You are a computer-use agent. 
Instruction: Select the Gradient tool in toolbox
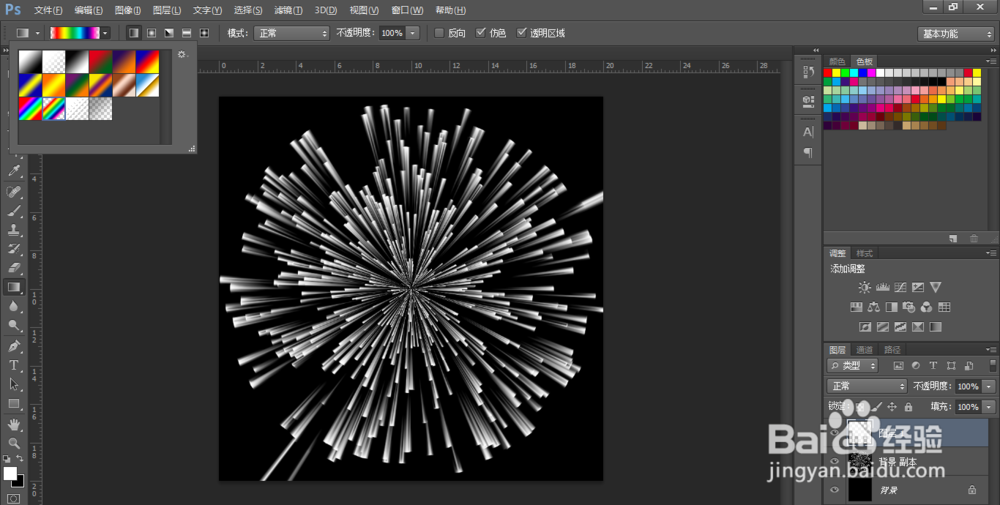point(14,288)
